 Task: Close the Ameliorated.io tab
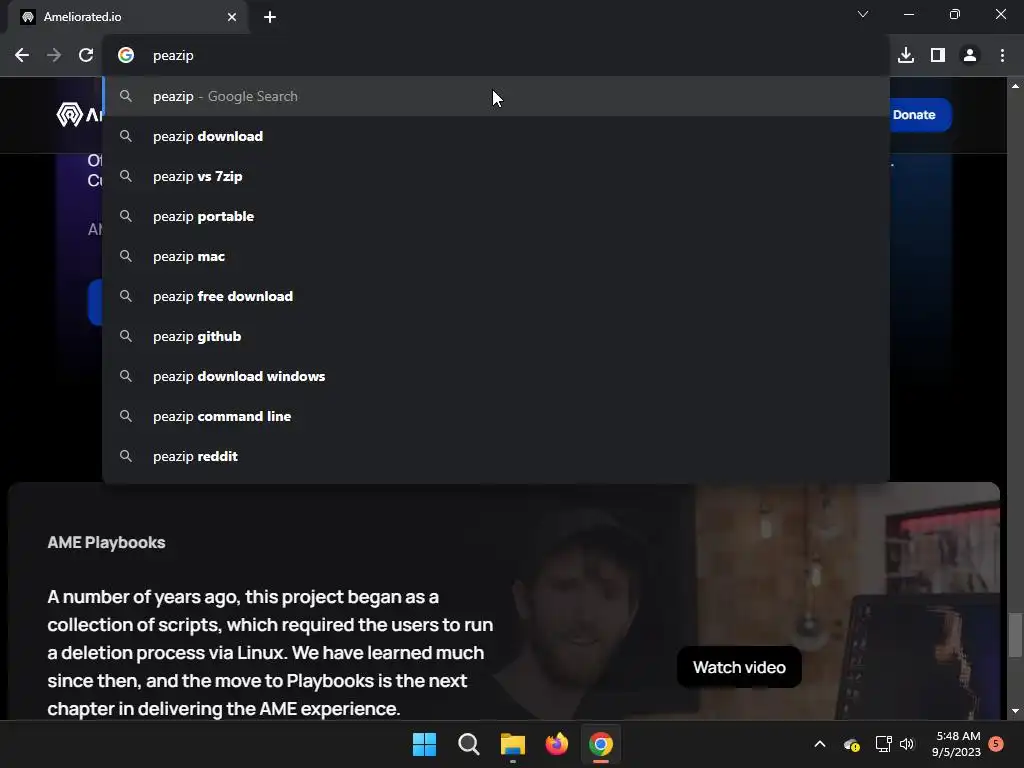tap(232, 17)
